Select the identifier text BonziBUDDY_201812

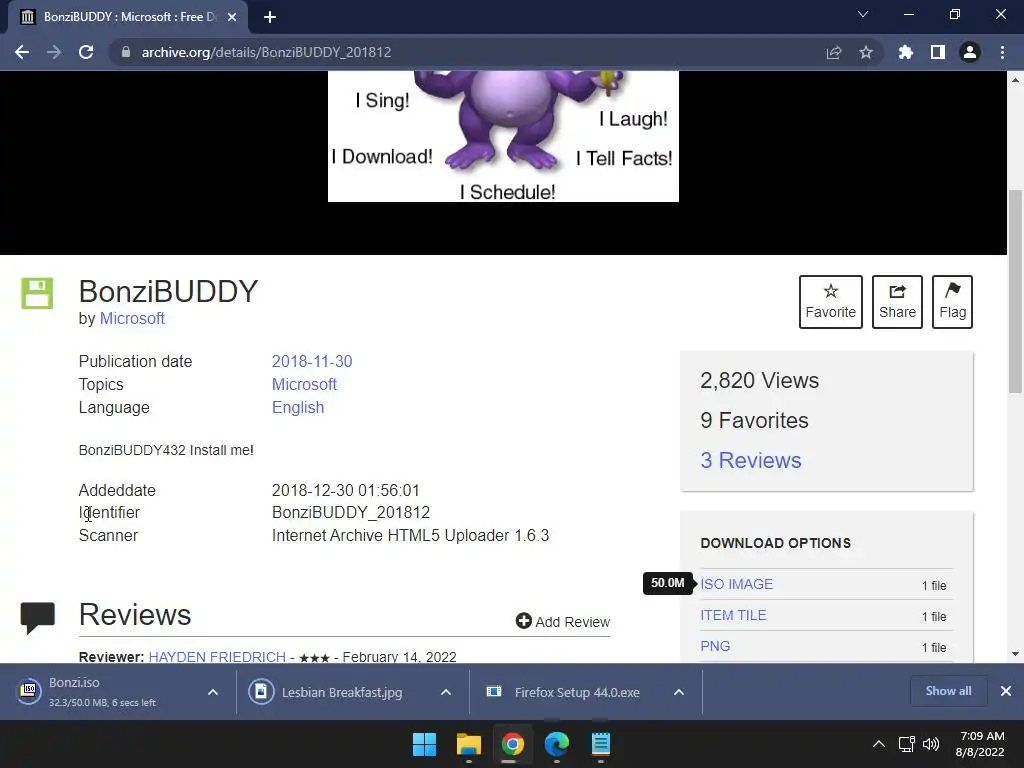(x=351, y=513)
